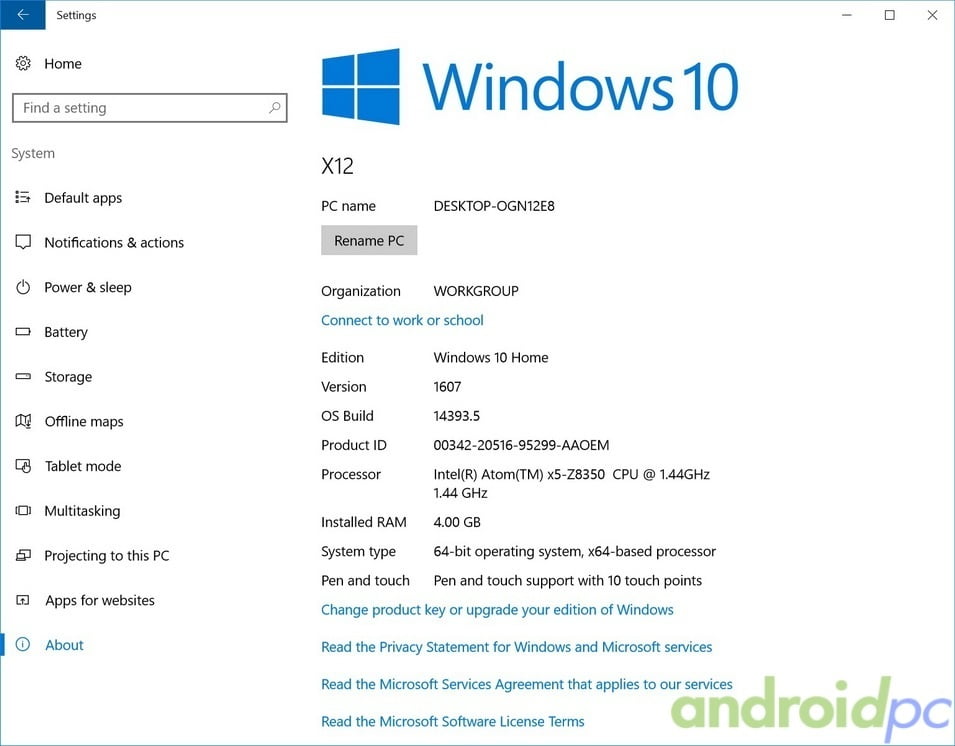This screenshot has height=746, width=955.
Task: Close the Settings window
Action: (932, 15)
